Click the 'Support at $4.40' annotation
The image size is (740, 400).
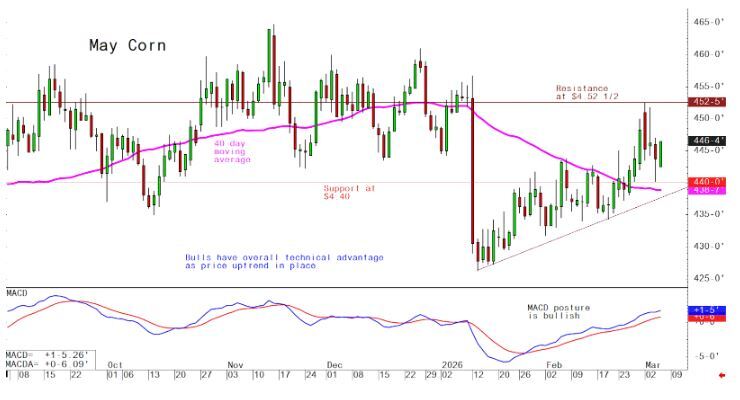pyautogui.click(x=348, y=192)
